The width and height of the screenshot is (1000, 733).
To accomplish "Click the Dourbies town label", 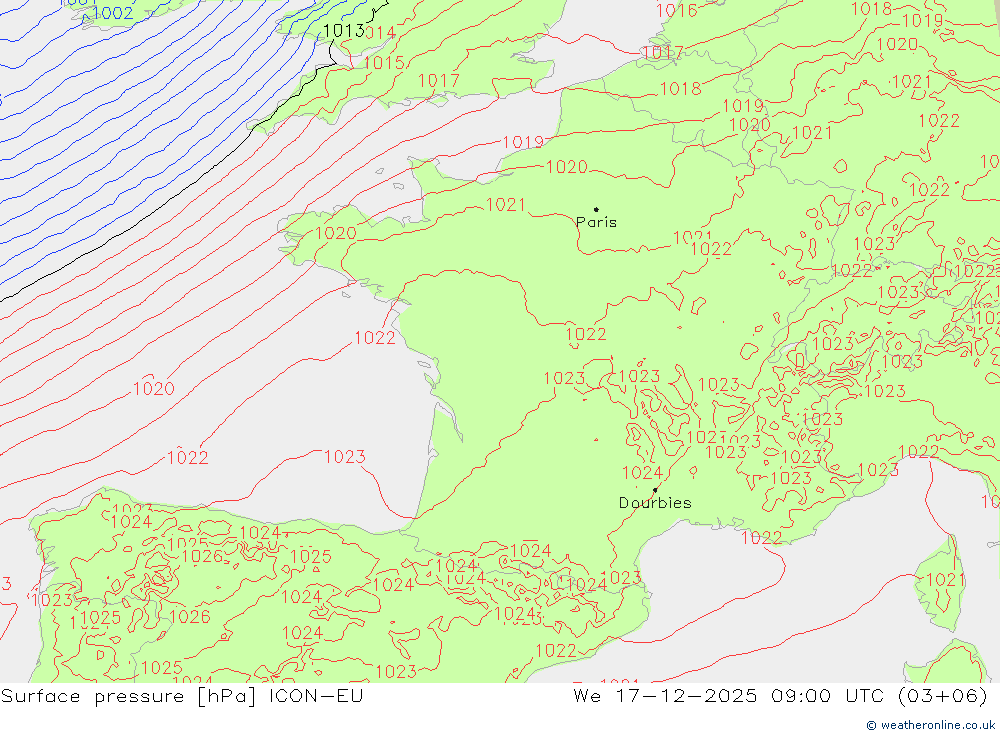I will [655, 503].
